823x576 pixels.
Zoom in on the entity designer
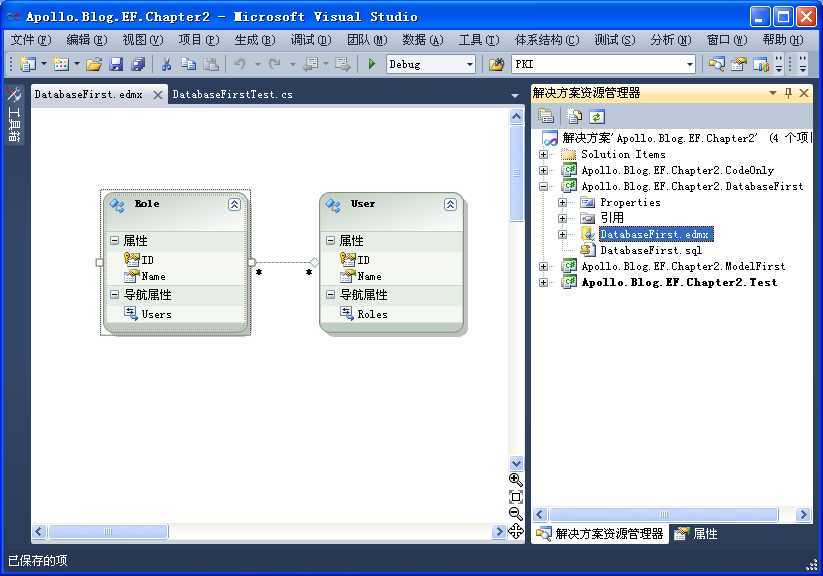pyautogui.click(x=515, y=479)
